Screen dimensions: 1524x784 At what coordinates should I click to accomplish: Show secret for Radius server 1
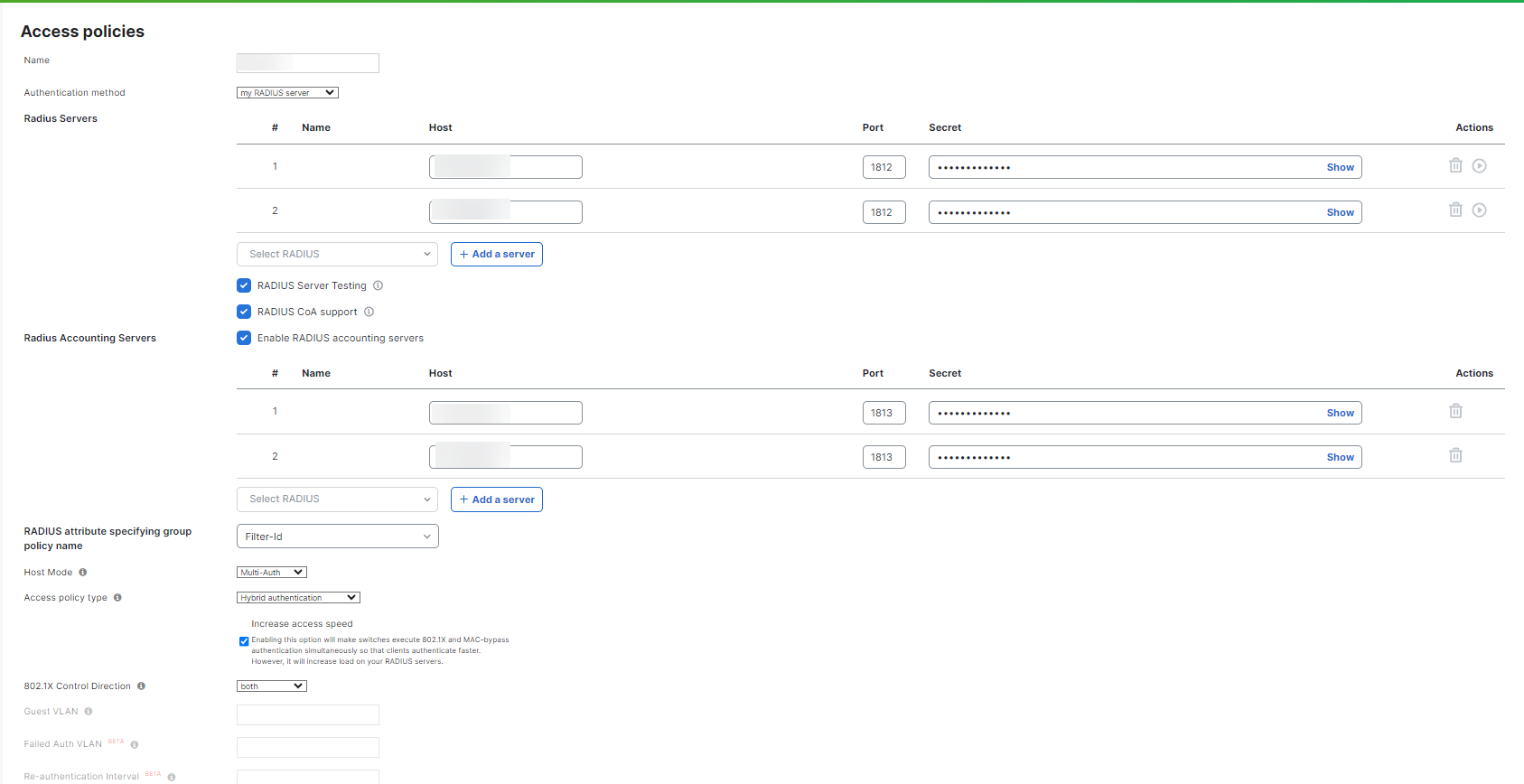tap(1340, 167)
